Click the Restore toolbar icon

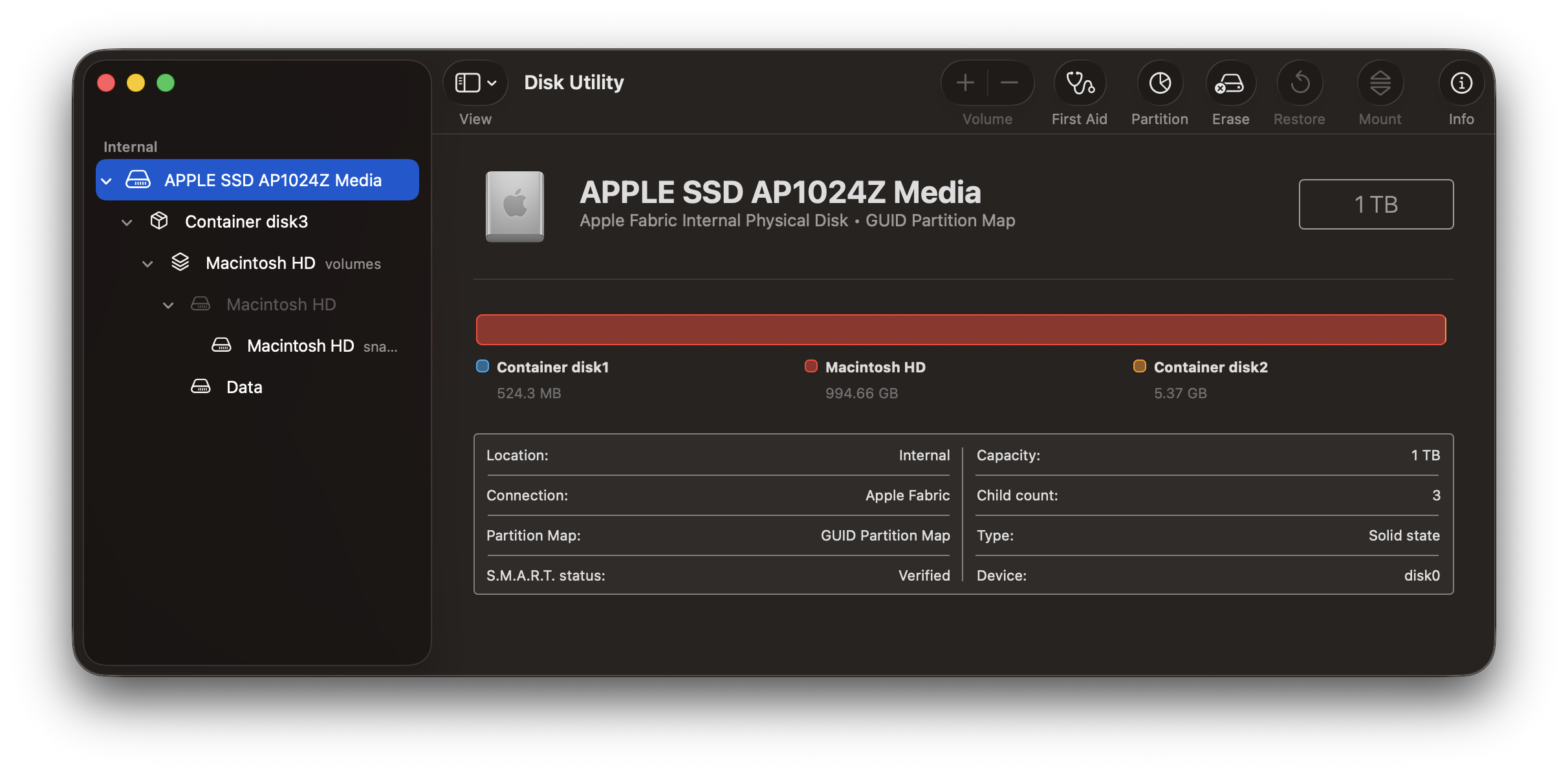point(1300,83)
